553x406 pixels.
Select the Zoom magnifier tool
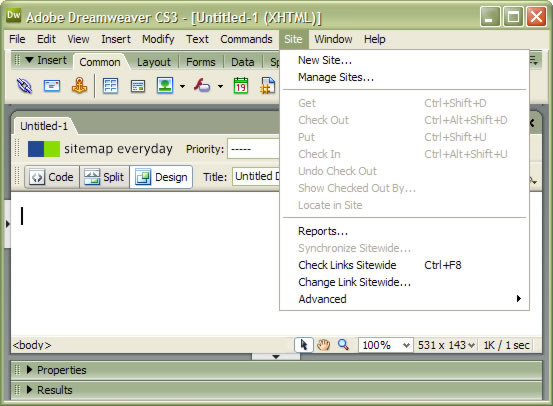[x=343, y=345]
